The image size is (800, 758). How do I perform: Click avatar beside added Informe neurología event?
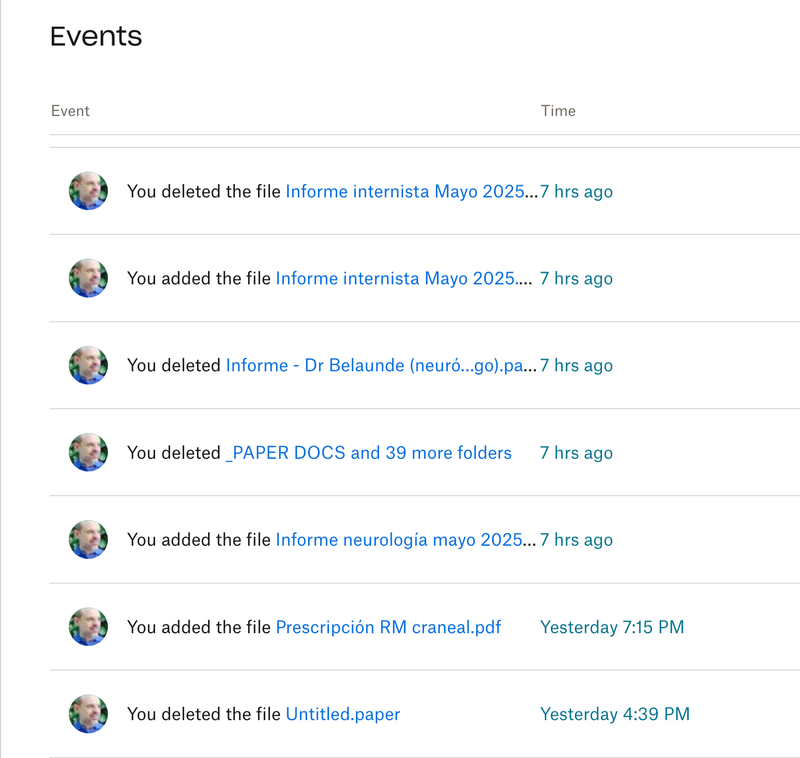[x=88, y=540]
